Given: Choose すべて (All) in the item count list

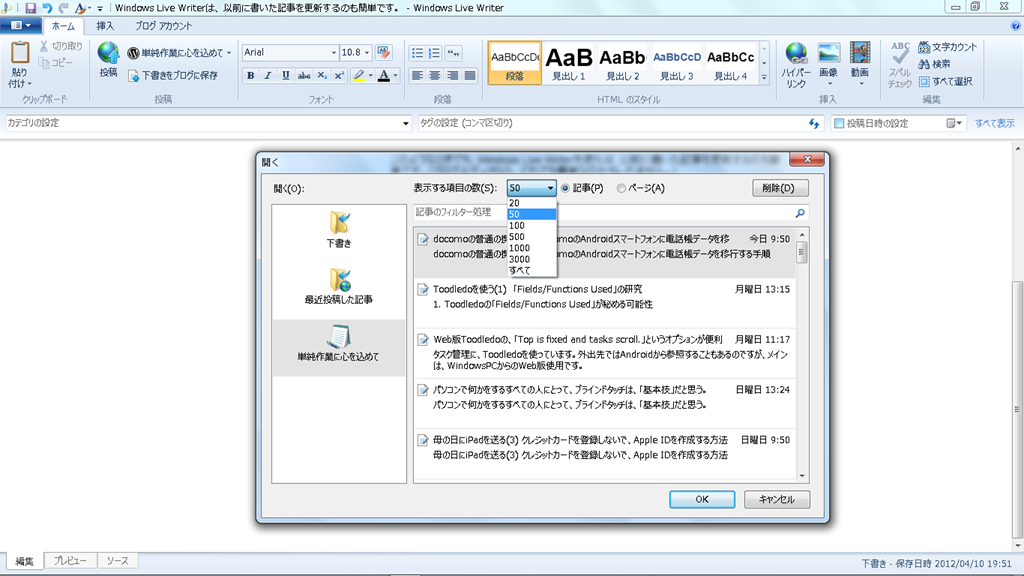Looking at the screenshot, I should coord(532,270).
